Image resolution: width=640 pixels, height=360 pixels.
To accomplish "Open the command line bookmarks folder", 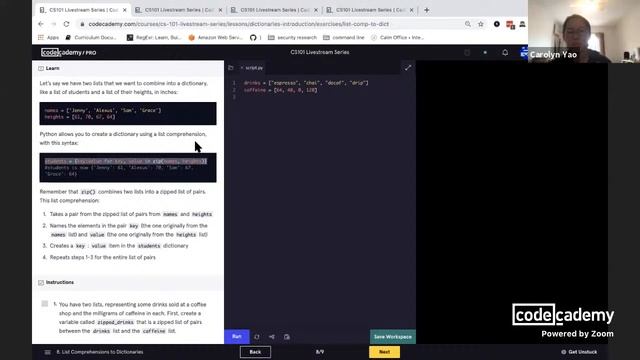I will [x=344, y=38].
